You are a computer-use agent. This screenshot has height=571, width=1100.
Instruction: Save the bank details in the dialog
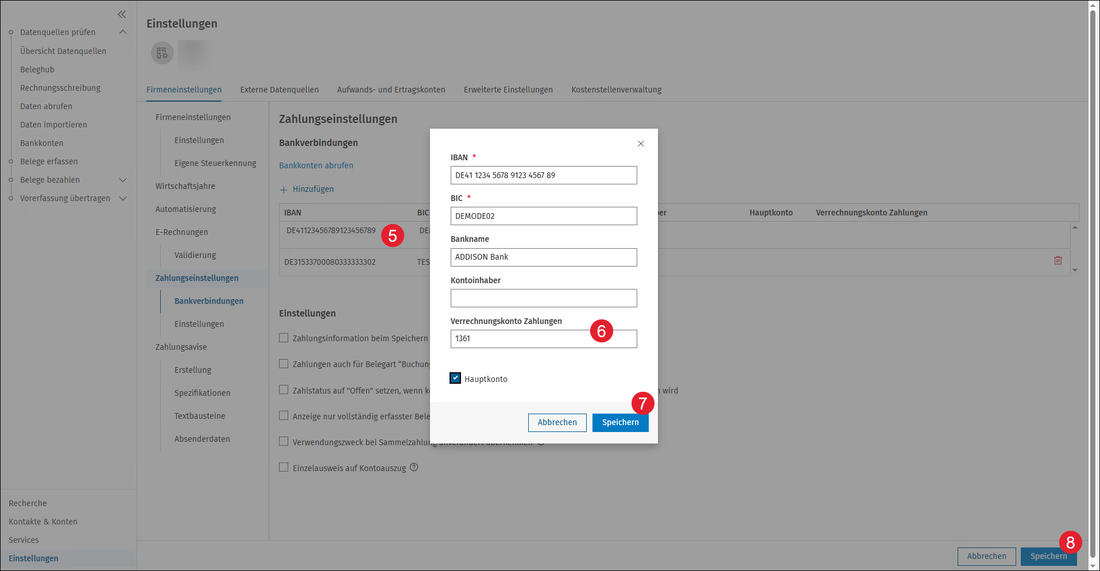point(620,422)
